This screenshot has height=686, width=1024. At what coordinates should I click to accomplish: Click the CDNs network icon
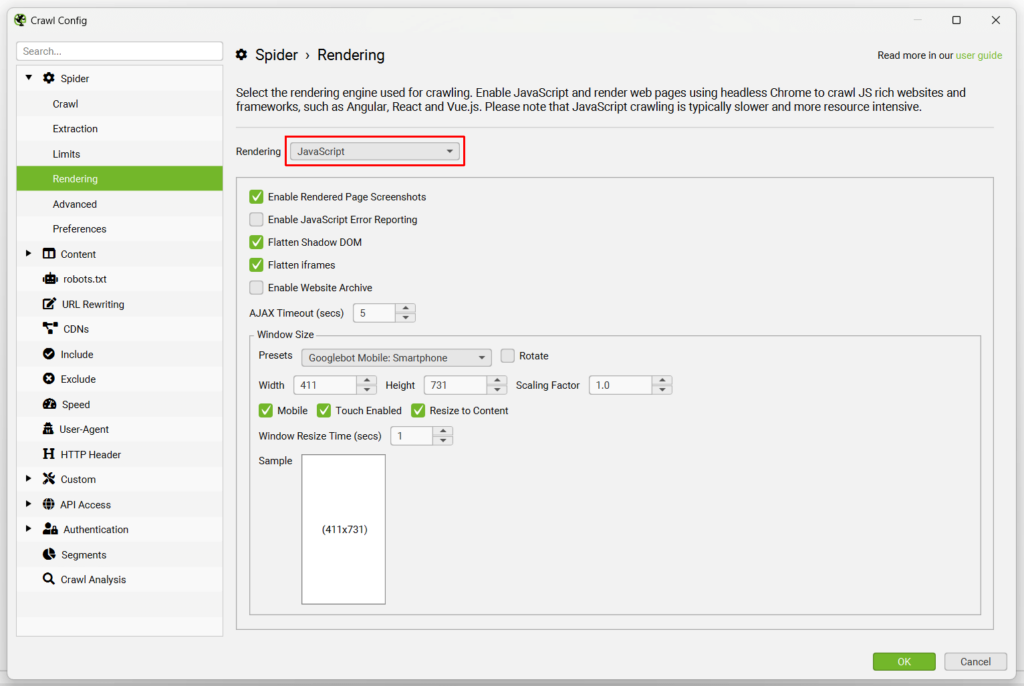50,329
